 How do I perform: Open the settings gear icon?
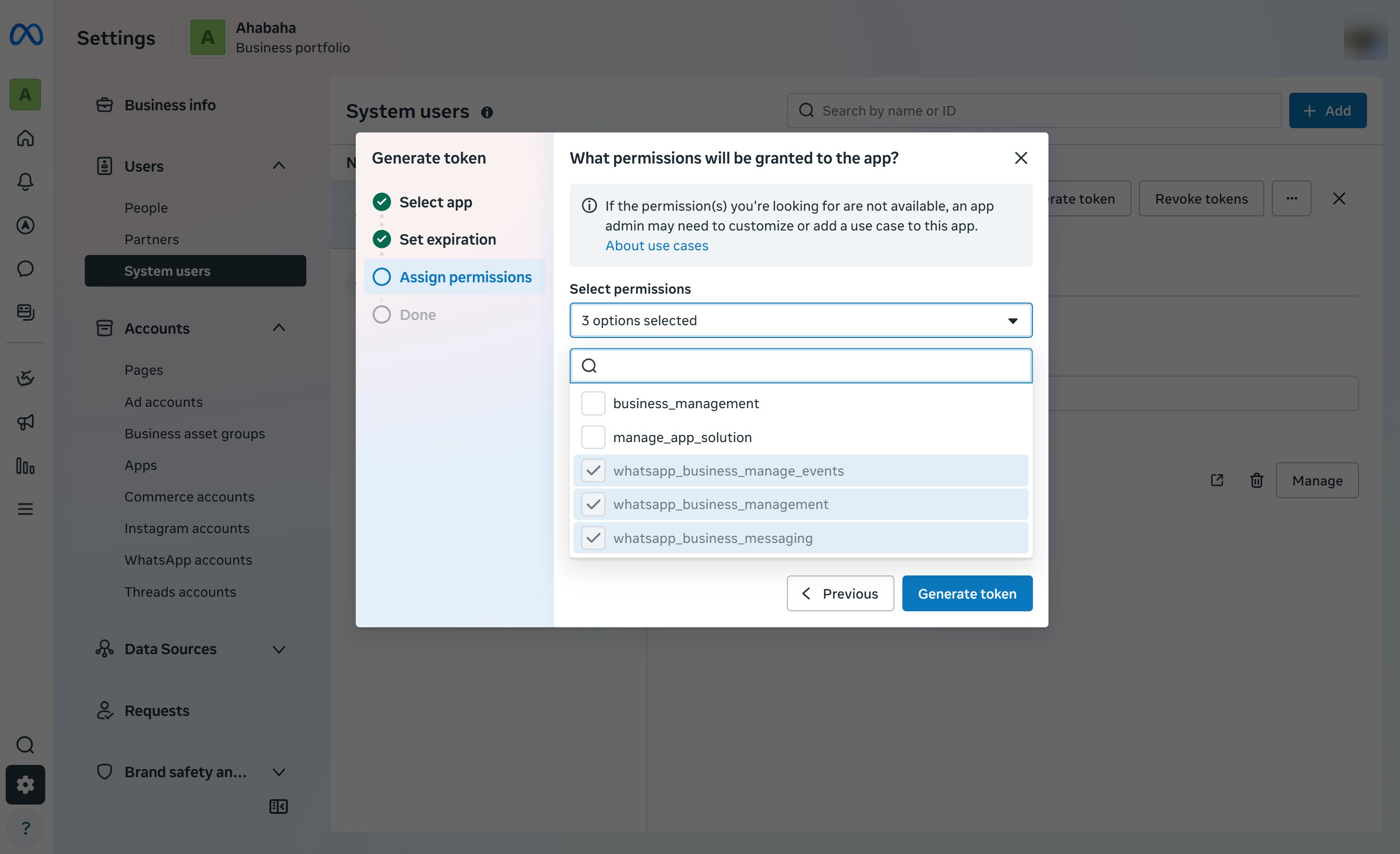(25, 785)
